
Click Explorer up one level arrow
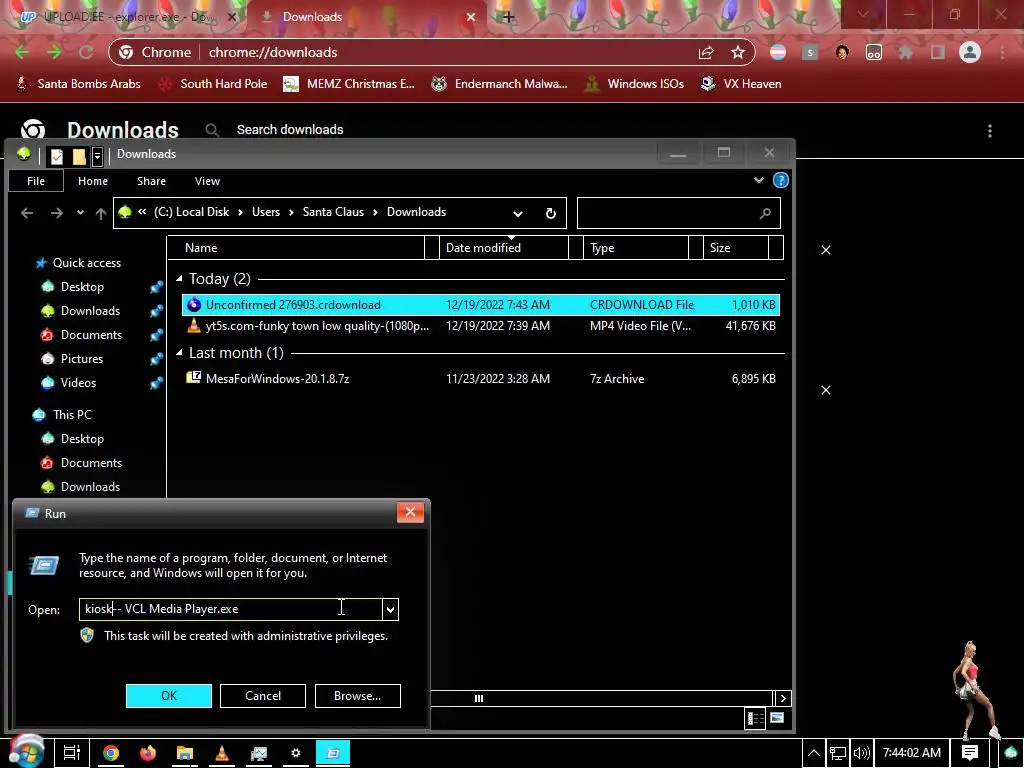click(x=101, y=213)
